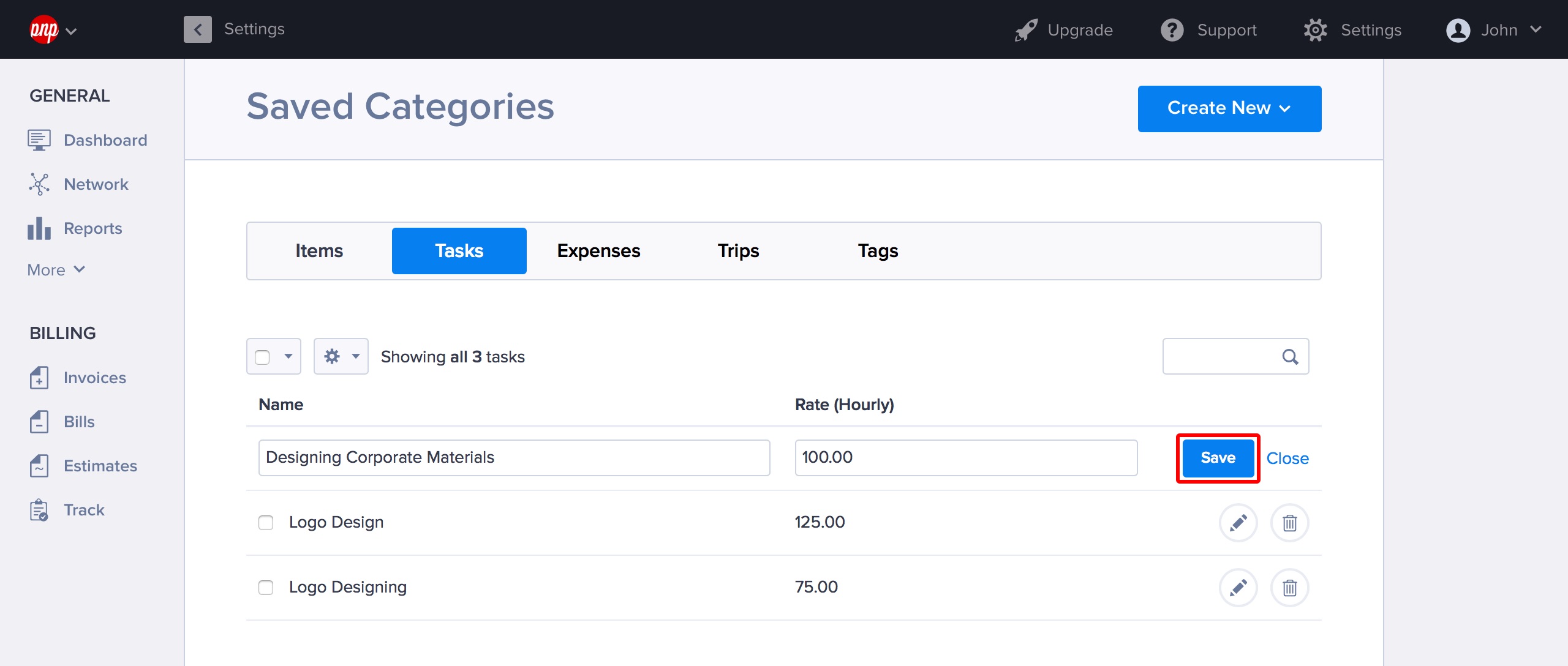
Task: Expand the More sidebar menu
Action: (56, 270)
